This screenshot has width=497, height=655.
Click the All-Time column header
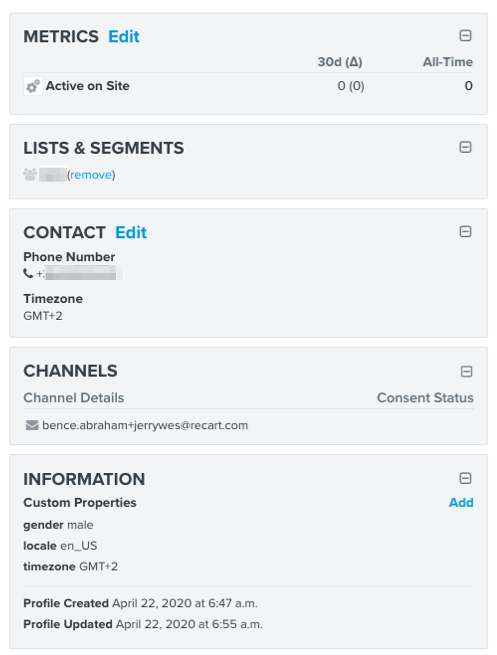click(x=448, y=62)
